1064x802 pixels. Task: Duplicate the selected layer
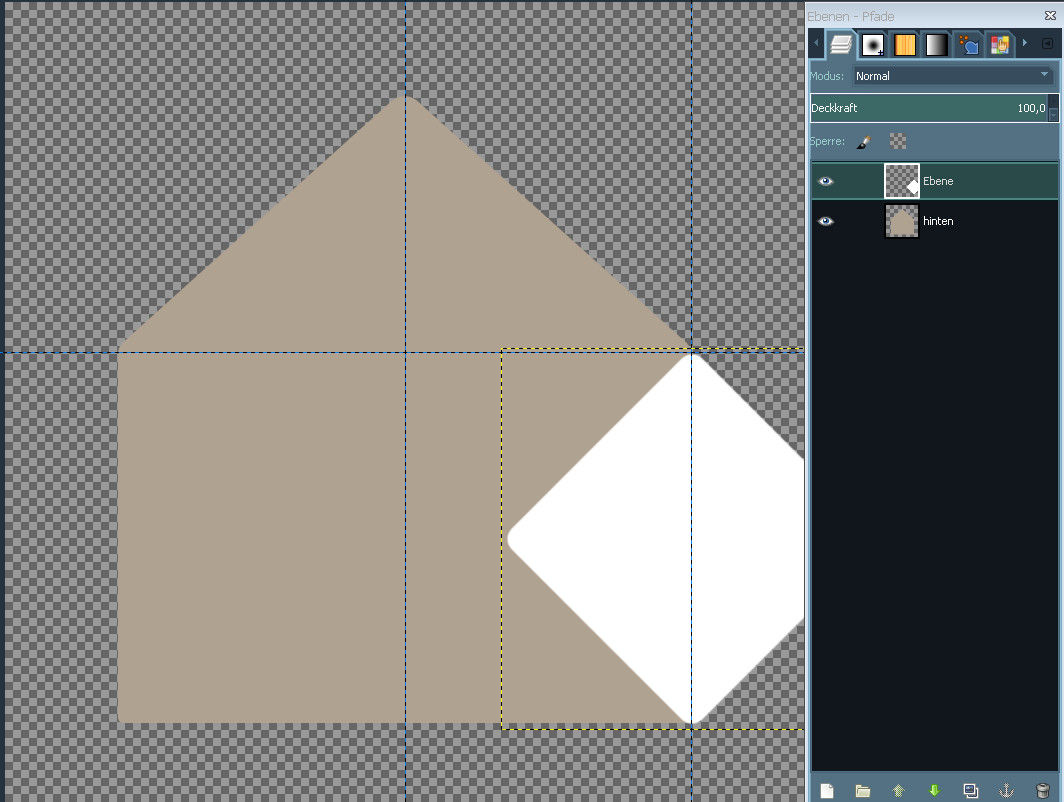970,791
